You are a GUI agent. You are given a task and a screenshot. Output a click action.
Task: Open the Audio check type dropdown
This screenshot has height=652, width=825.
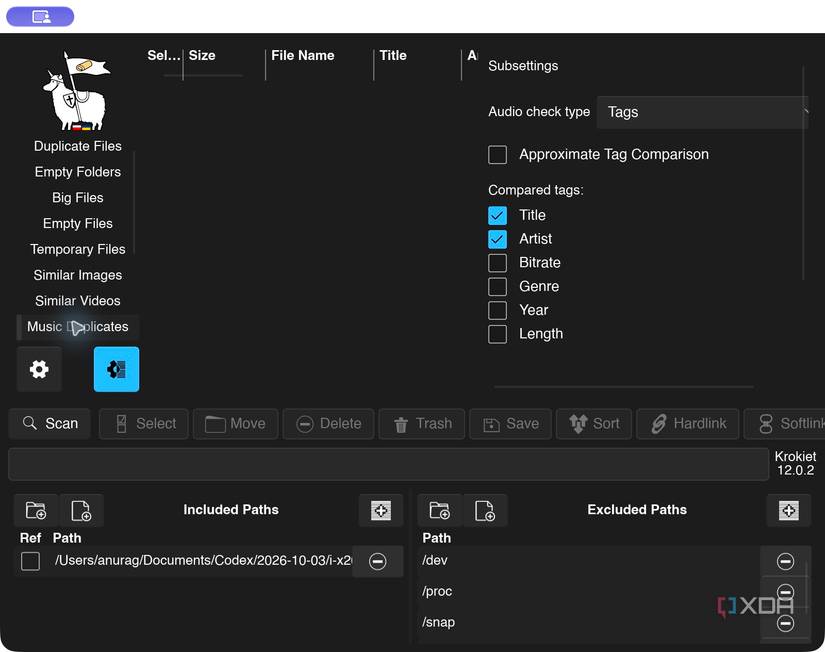[x=702, y=112]
